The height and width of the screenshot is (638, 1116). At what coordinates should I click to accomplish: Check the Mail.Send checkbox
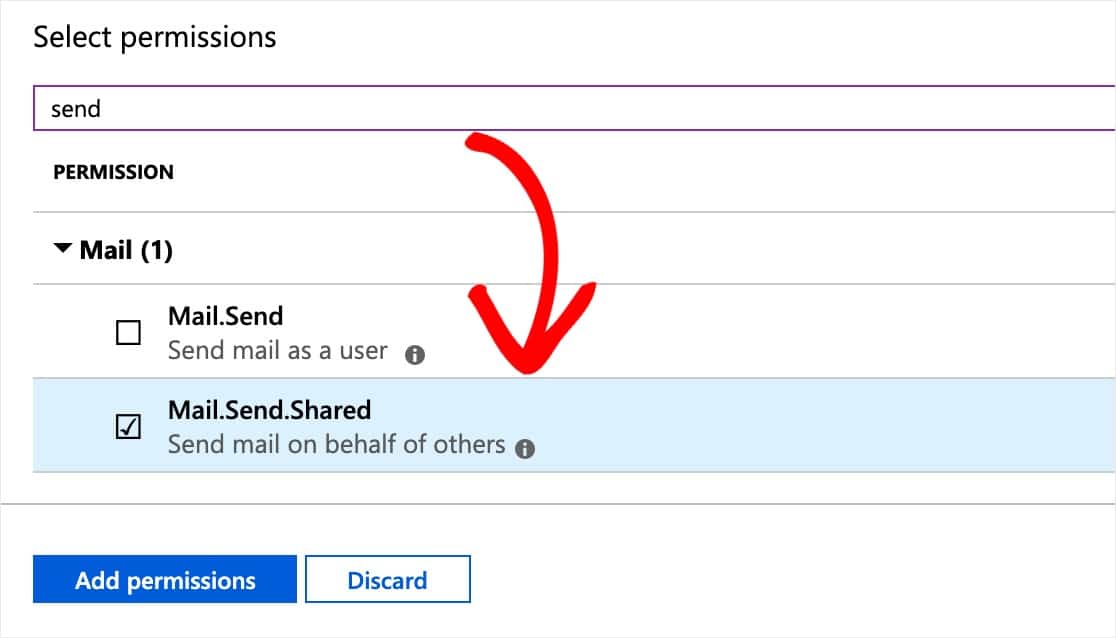pyautogui.click(x=128, y=333)
